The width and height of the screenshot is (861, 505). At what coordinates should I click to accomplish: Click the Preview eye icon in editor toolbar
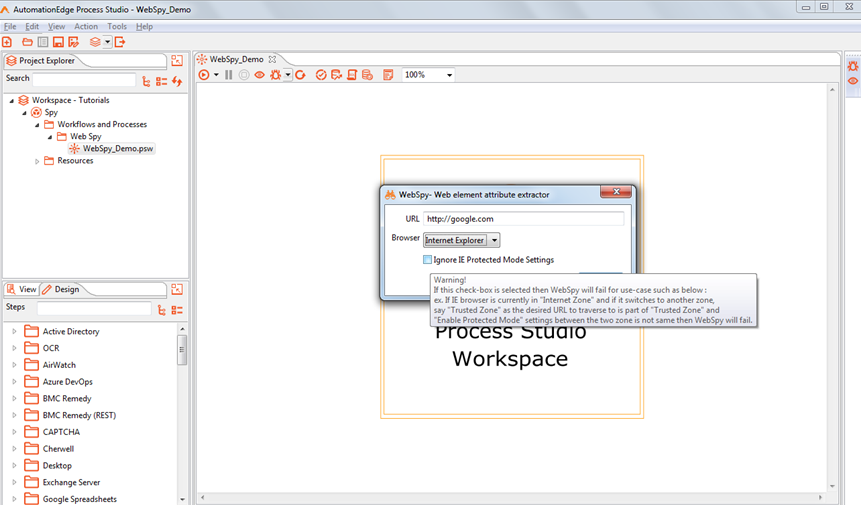tap(259, 75)
